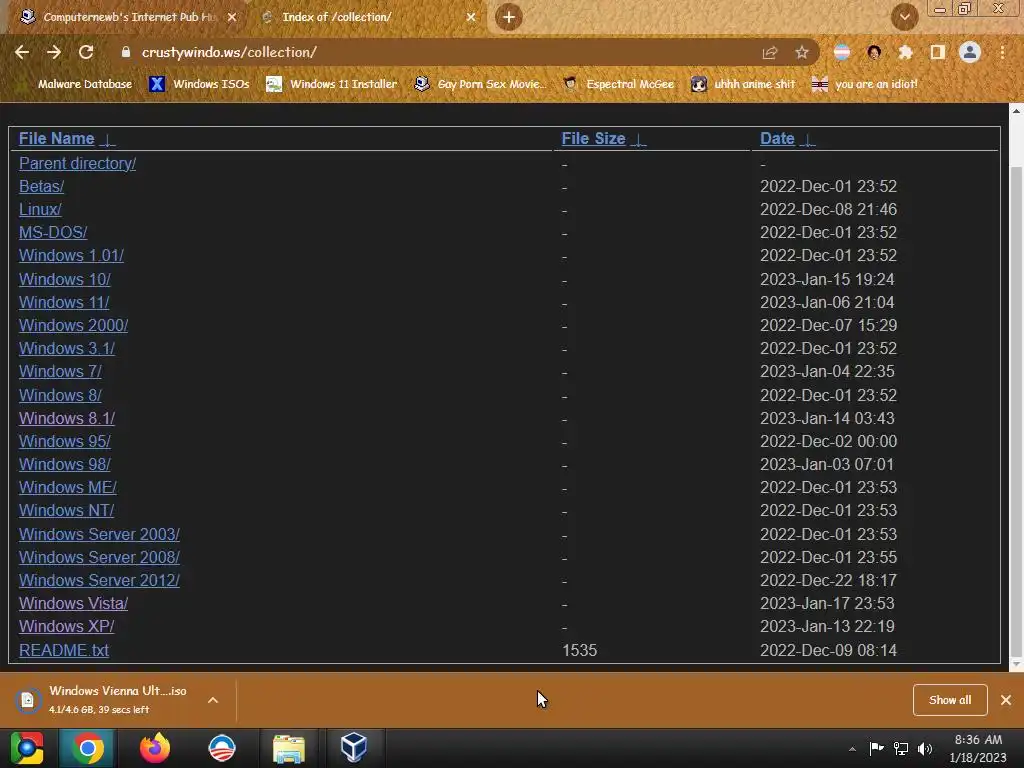Open Parent directory link

coord(77,163)
